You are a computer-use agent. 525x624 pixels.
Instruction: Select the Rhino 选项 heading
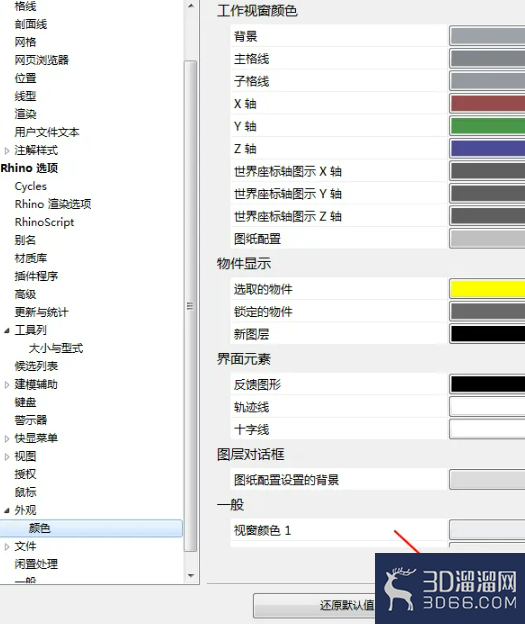(x=29, y=168)
